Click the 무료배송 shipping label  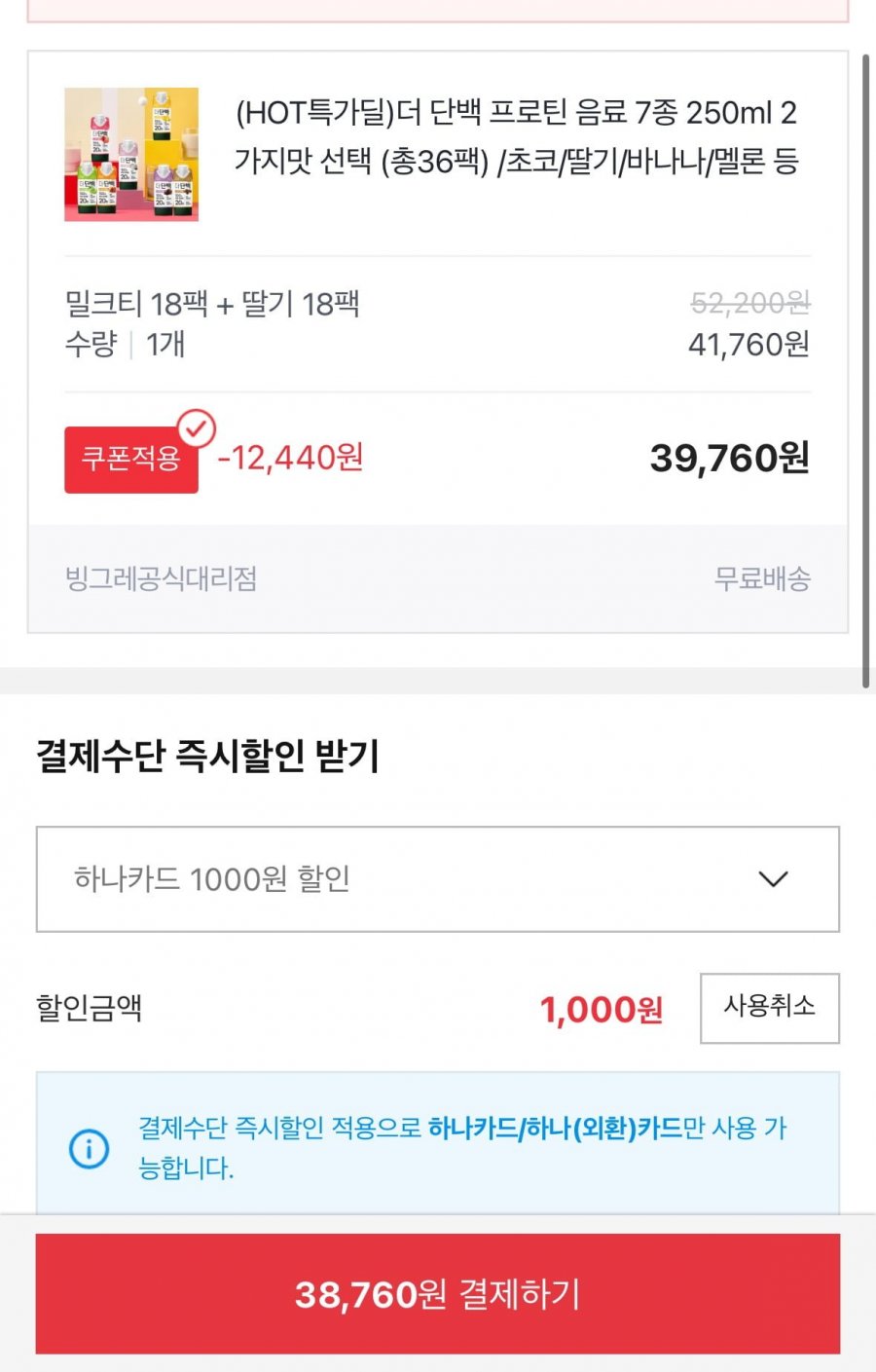[762, 579]
